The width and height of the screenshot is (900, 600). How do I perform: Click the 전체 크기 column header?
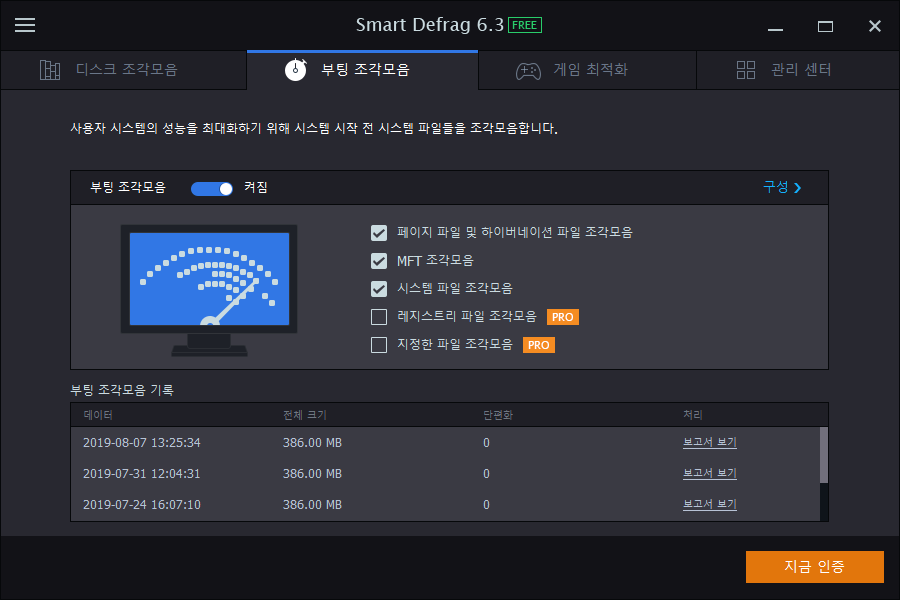(x=304, y=415)
